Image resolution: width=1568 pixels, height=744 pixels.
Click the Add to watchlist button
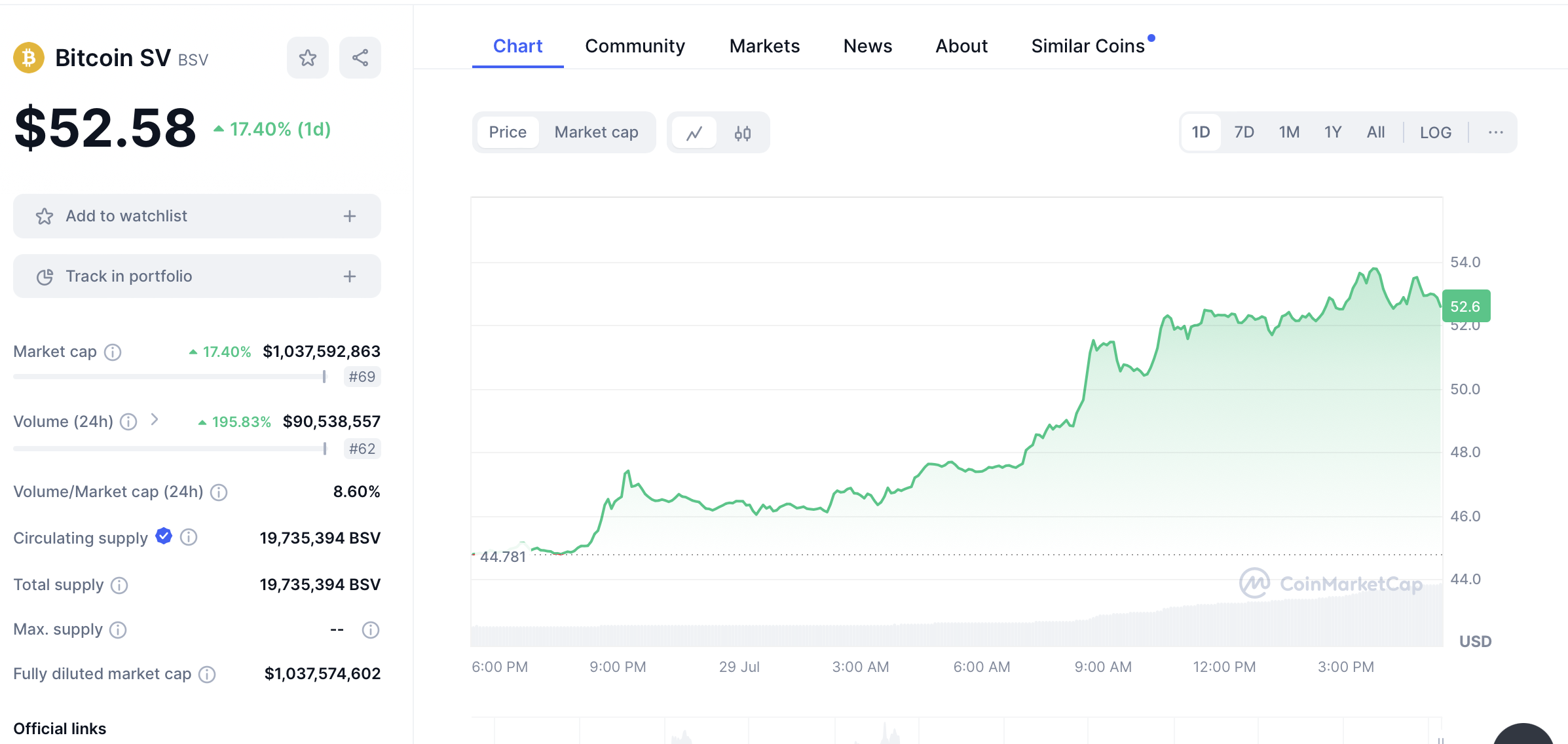[196, 216]
